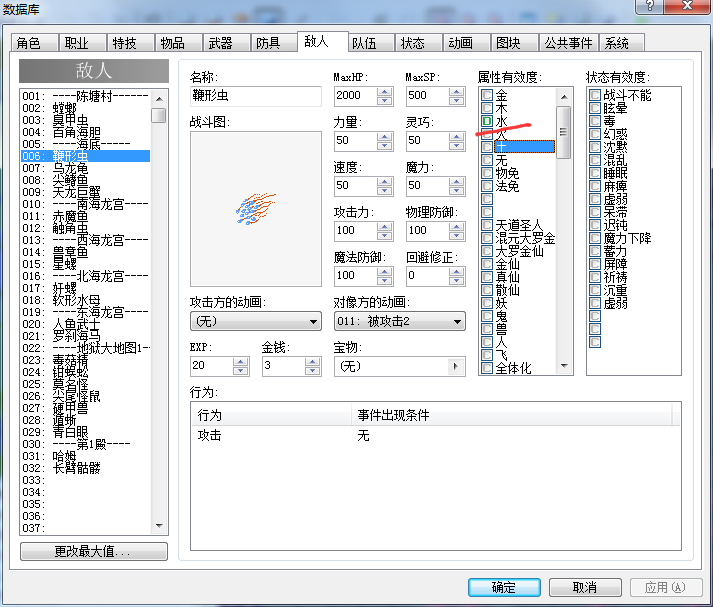The image size is (713, 607).
Task: Close the 数据库 dialog window
Action: coord(687,6)
